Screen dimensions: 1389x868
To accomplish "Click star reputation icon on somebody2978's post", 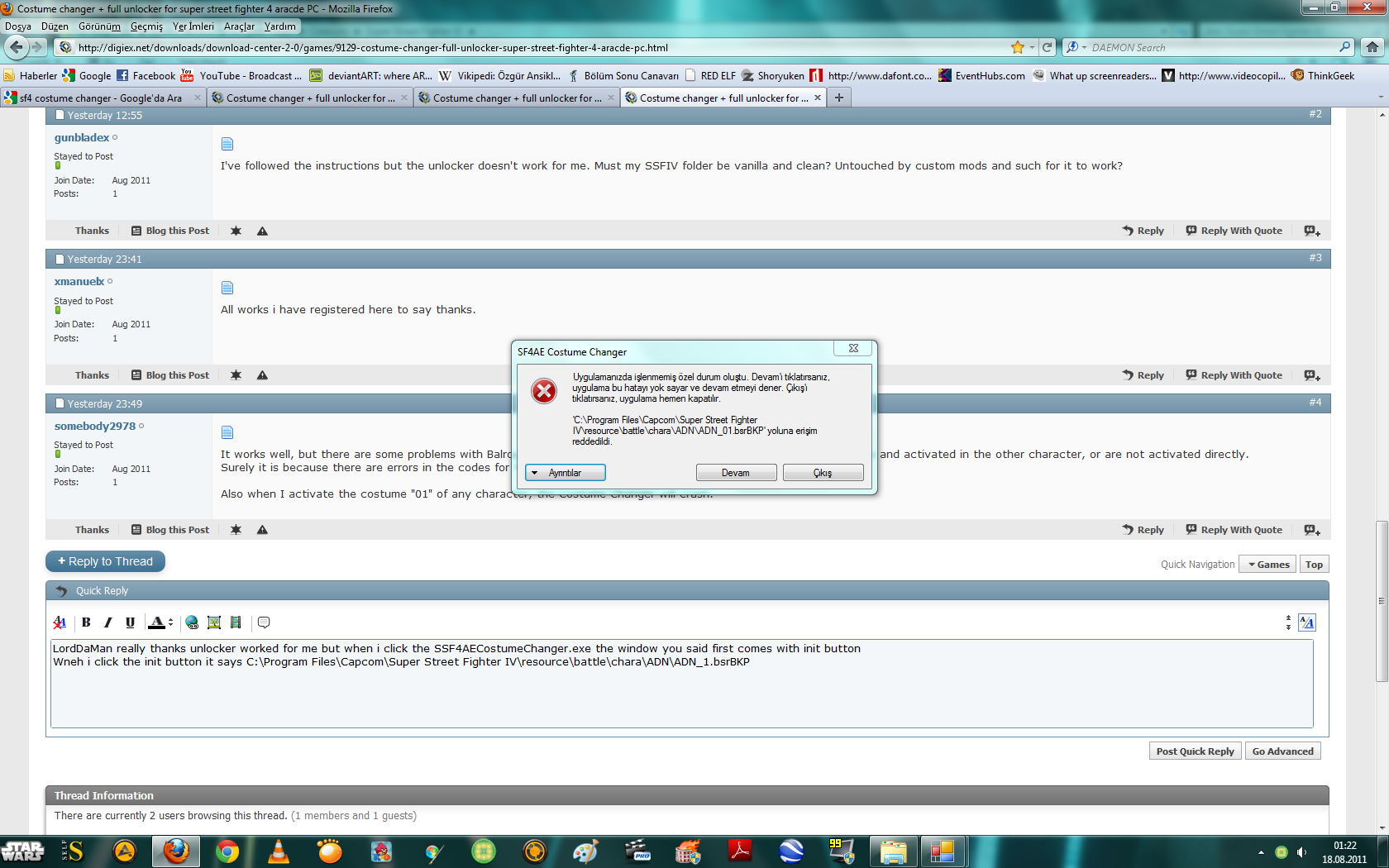I will coord(236,530).
